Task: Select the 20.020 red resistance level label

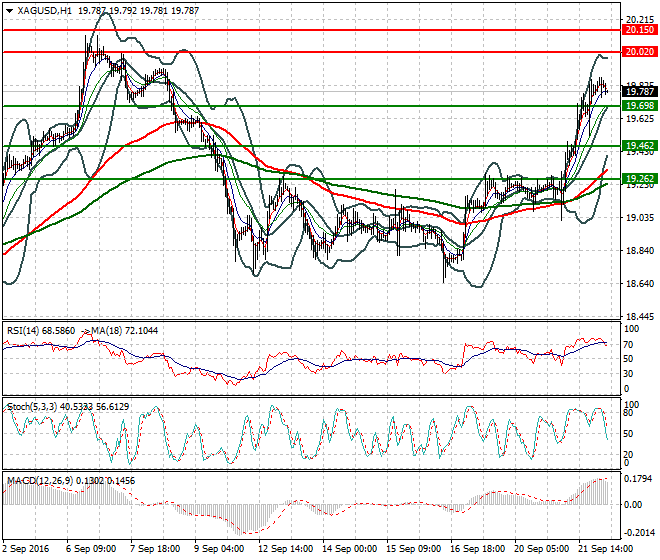Action: [640, 52]
